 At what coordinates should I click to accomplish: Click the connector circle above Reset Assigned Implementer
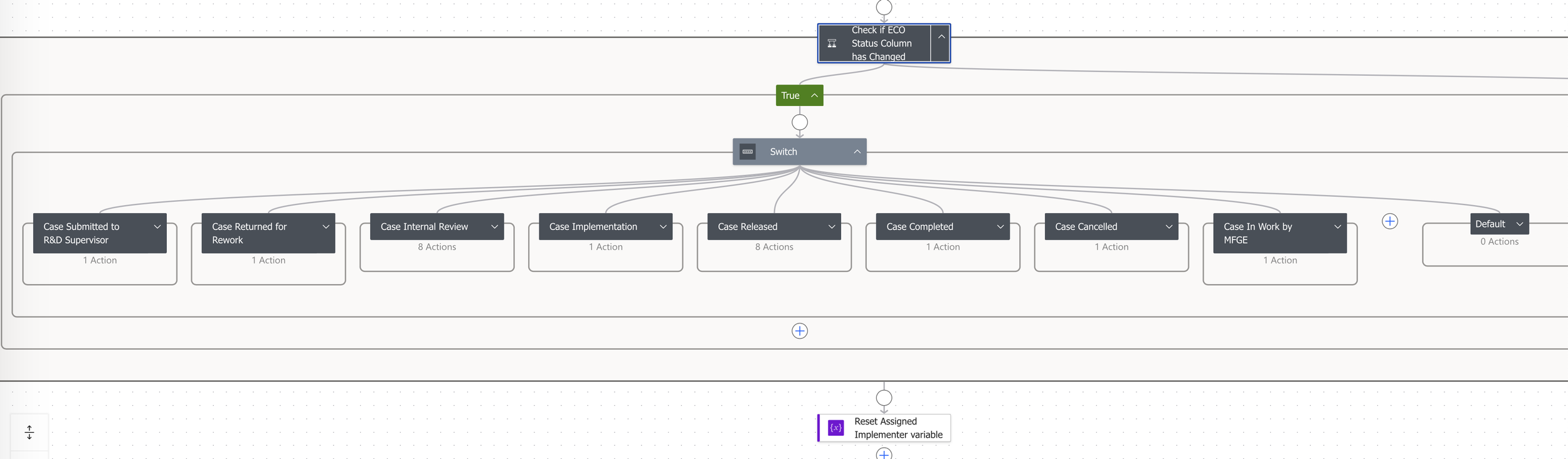click(x=884, y=398)
